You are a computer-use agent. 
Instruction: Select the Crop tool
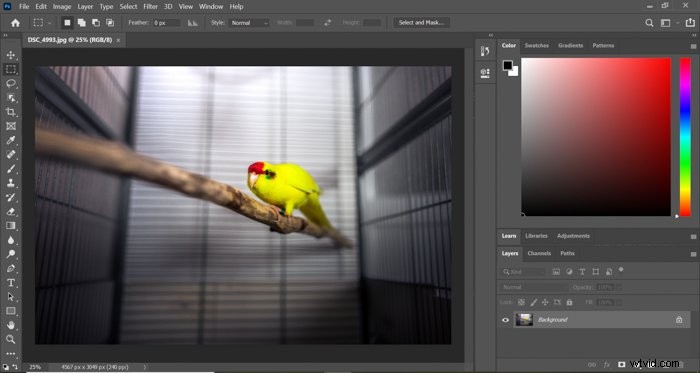pos(11,112)
